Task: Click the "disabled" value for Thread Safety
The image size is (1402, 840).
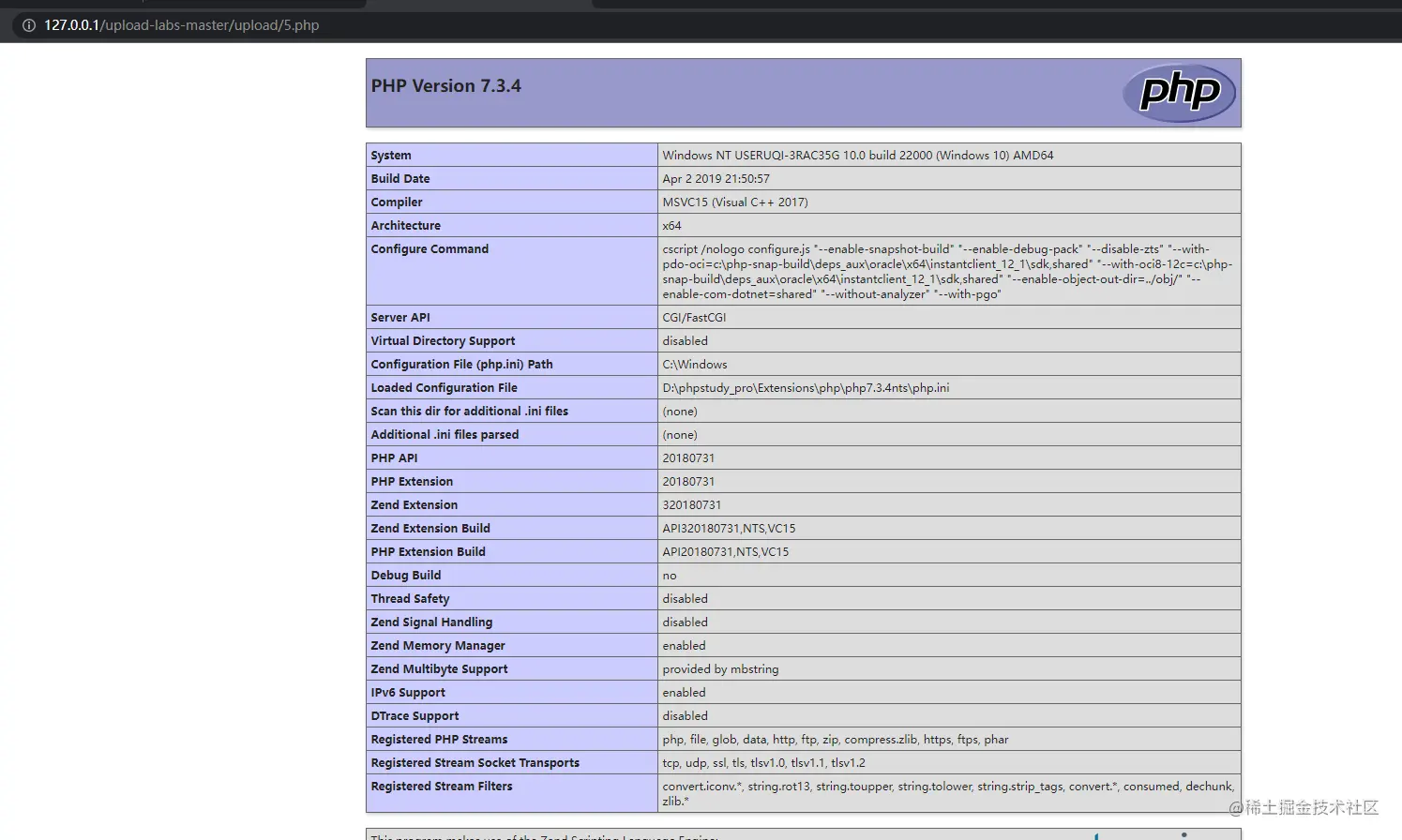Action: (685, 599)
